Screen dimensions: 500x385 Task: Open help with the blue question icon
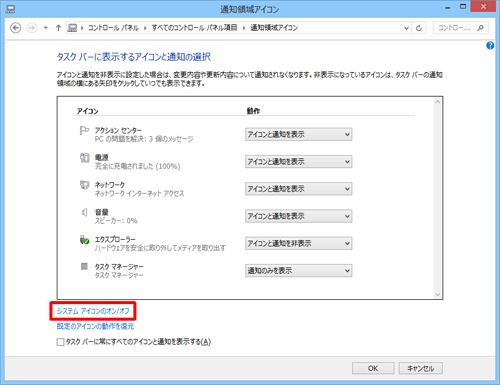(x=490, y=45)
